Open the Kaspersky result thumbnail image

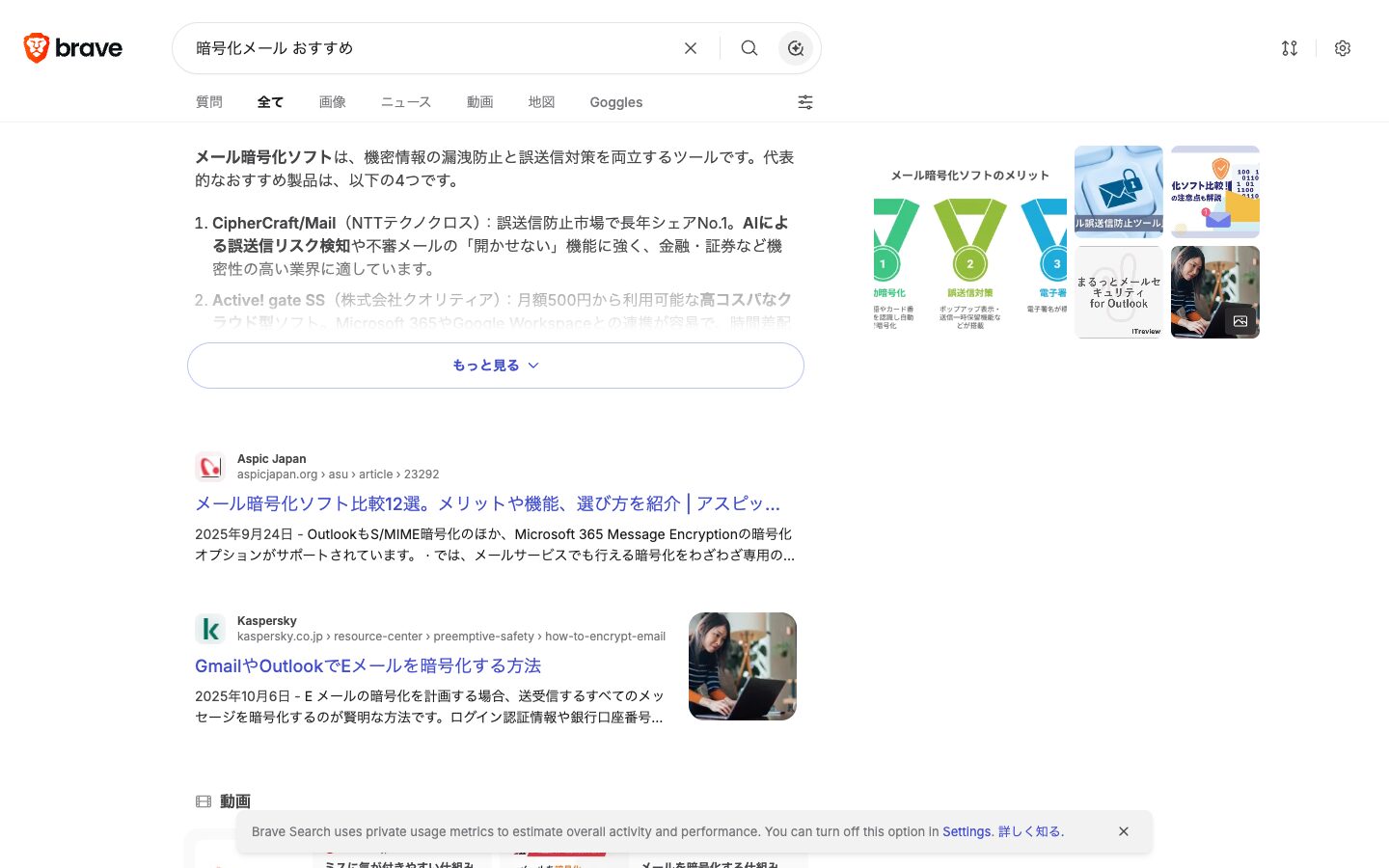point(743,666)
